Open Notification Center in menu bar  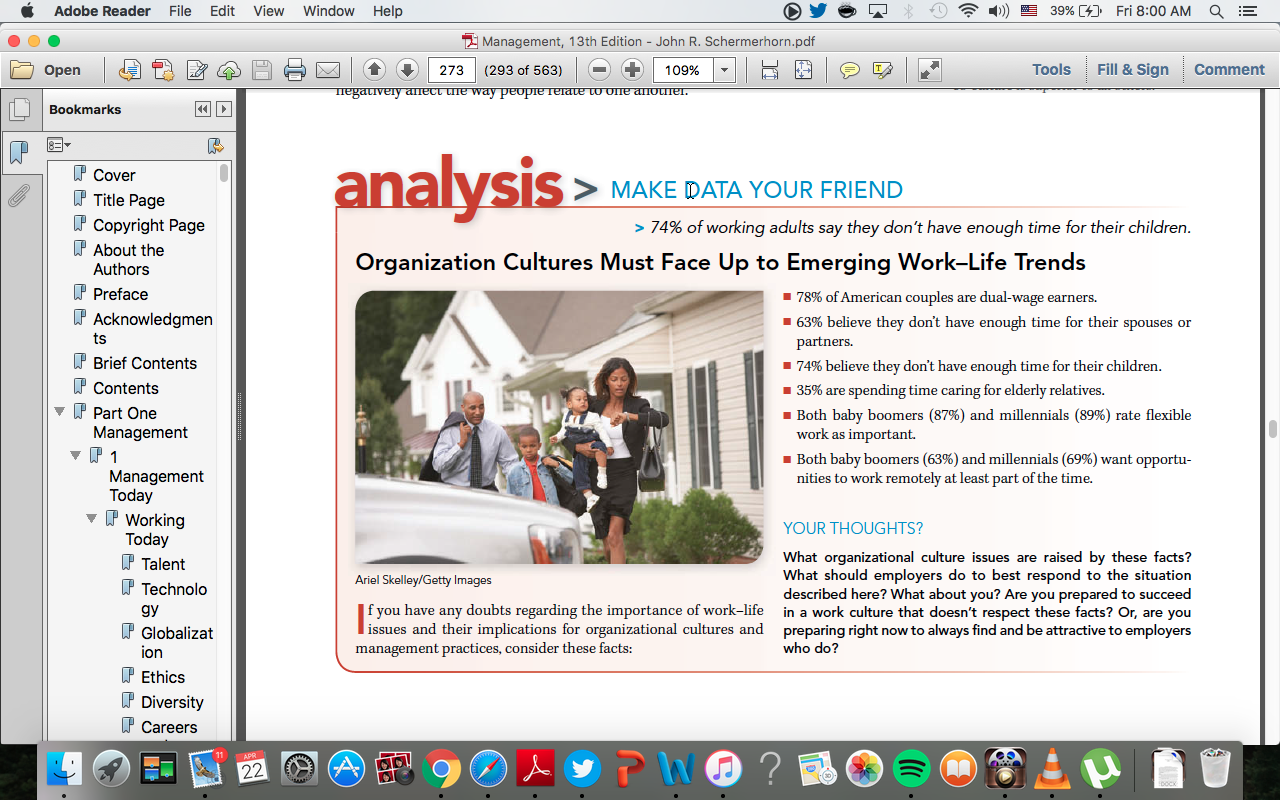point(1247,11)
